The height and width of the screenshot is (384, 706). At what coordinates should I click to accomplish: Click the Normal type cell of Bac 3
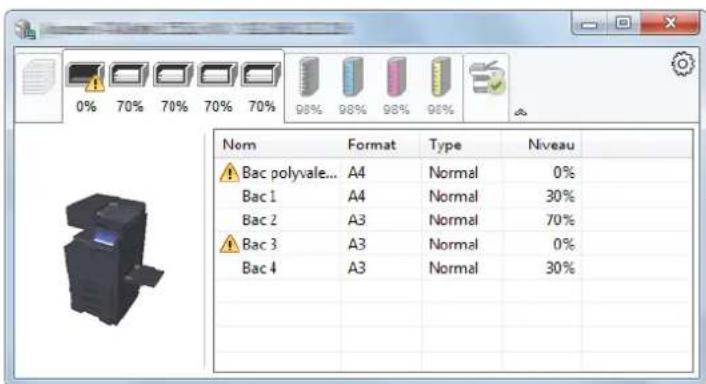click(x=453, y=244)
